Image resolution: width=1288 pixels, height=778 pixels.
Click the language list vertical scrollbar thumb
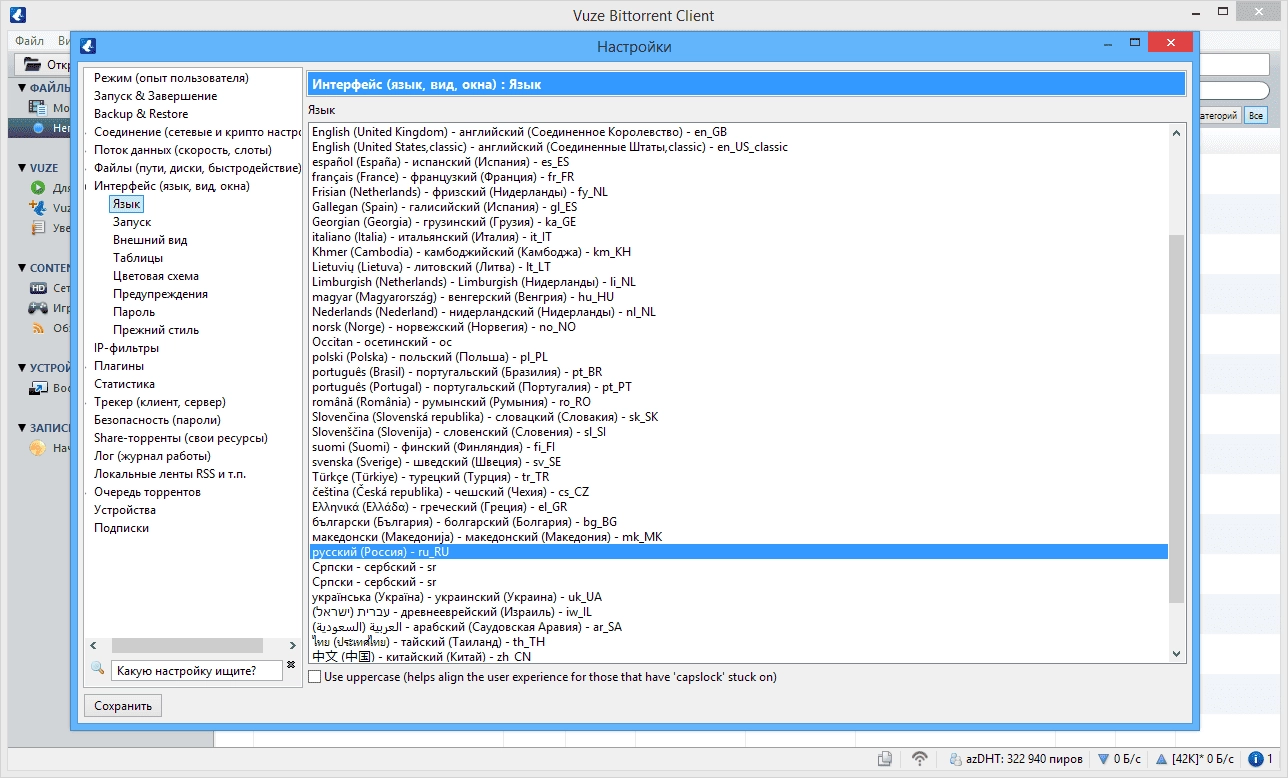(x=1176, y=418)
